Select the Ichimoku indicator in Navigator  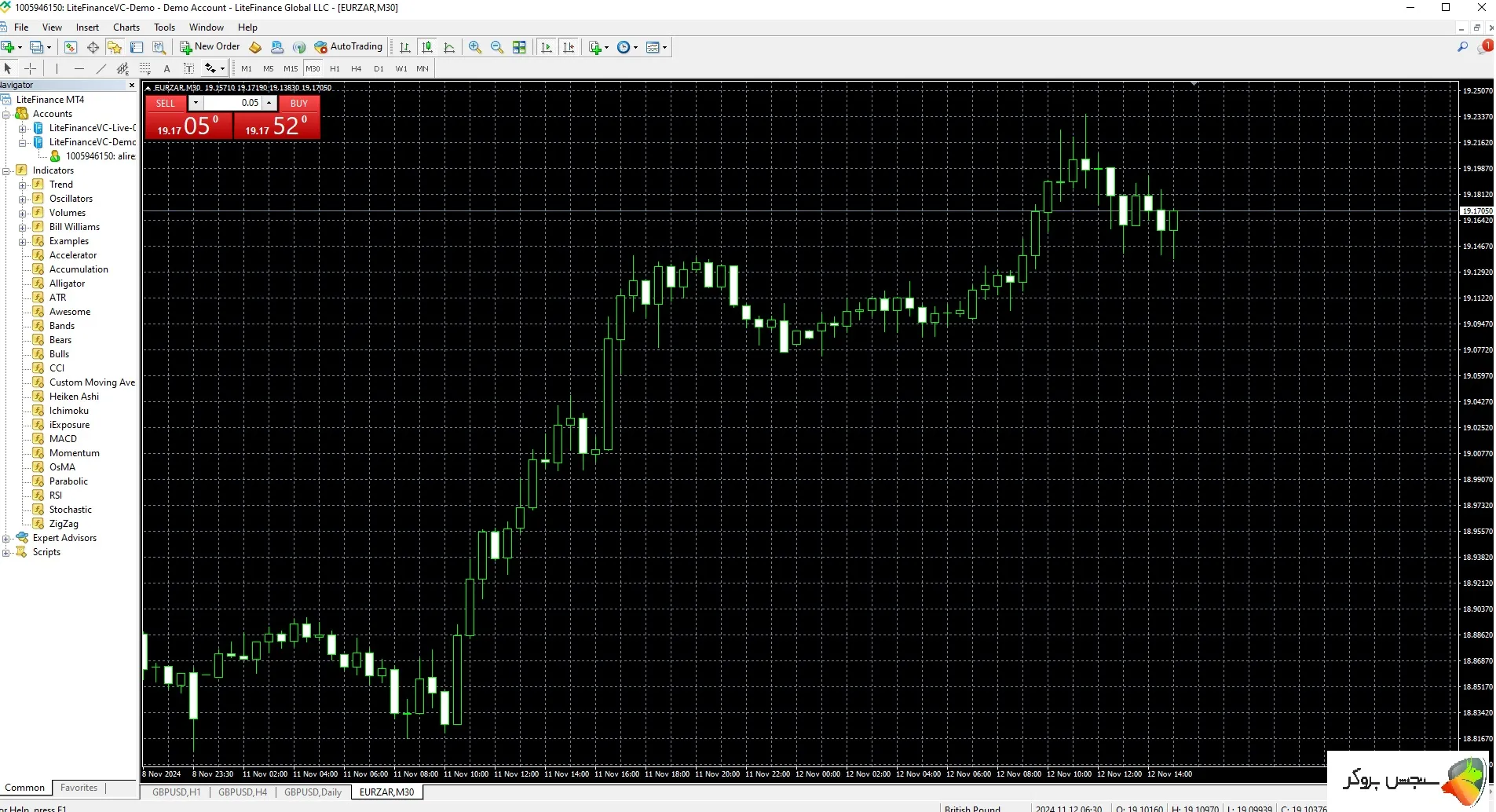tap(68, 411)
